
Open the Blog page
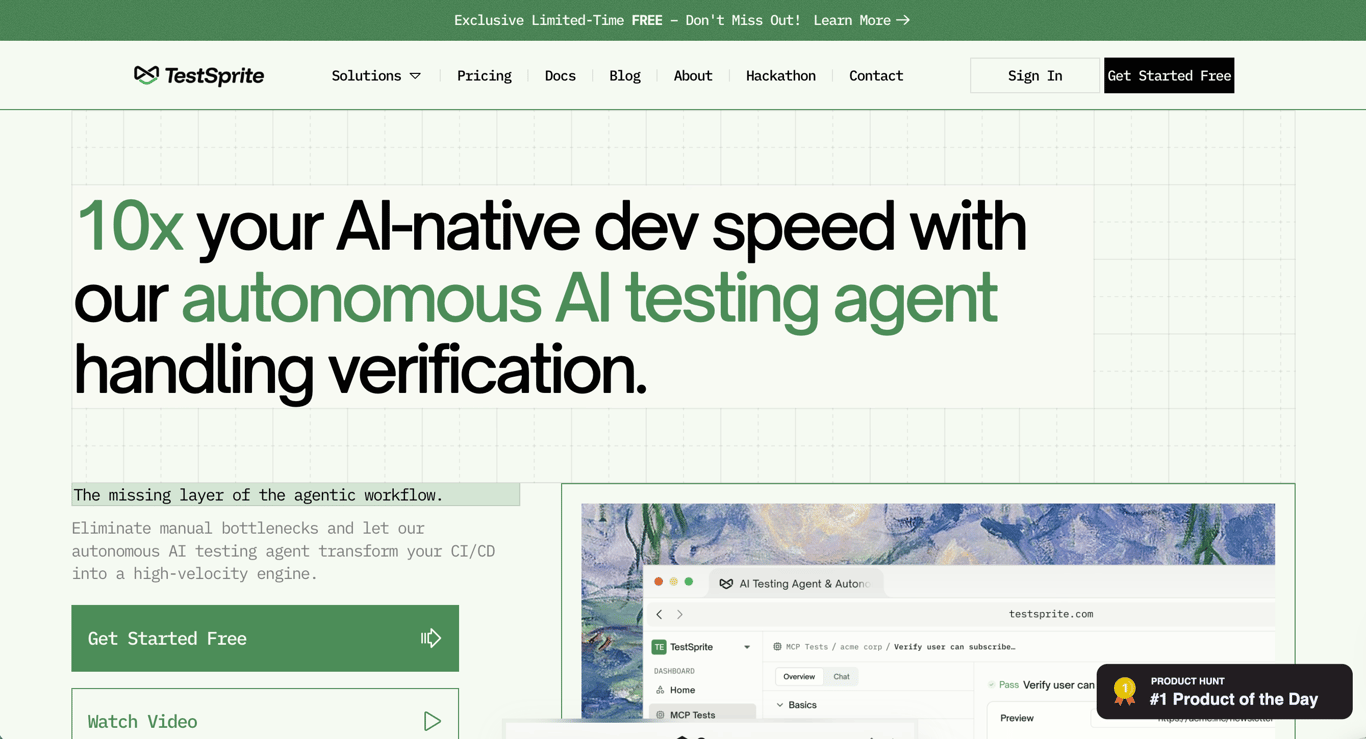click(x=625, y=76)
